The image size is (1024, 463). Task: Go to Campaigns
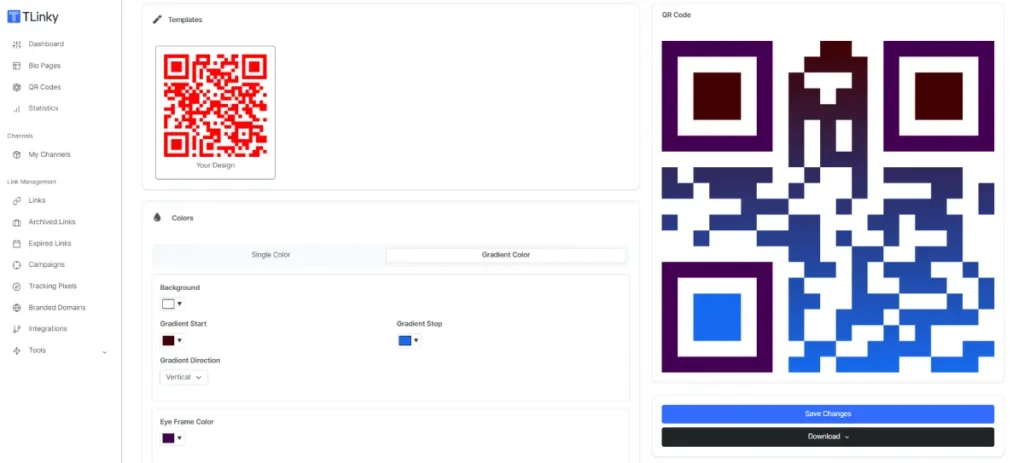[46, 265]
